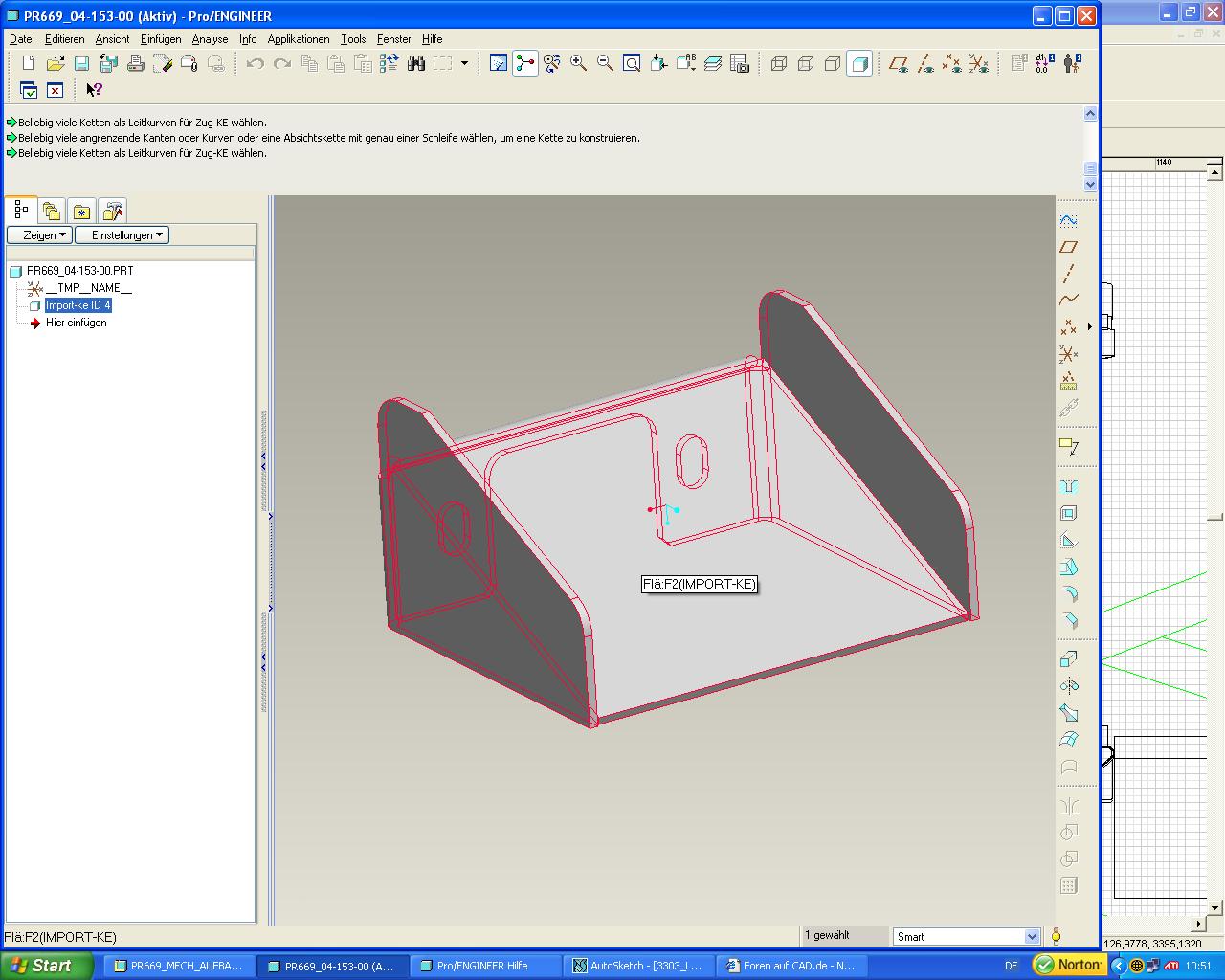Switch to the folder browser tab
Image resolution: width=1225 pixels, height=980 pixels.
coord(52,212)
